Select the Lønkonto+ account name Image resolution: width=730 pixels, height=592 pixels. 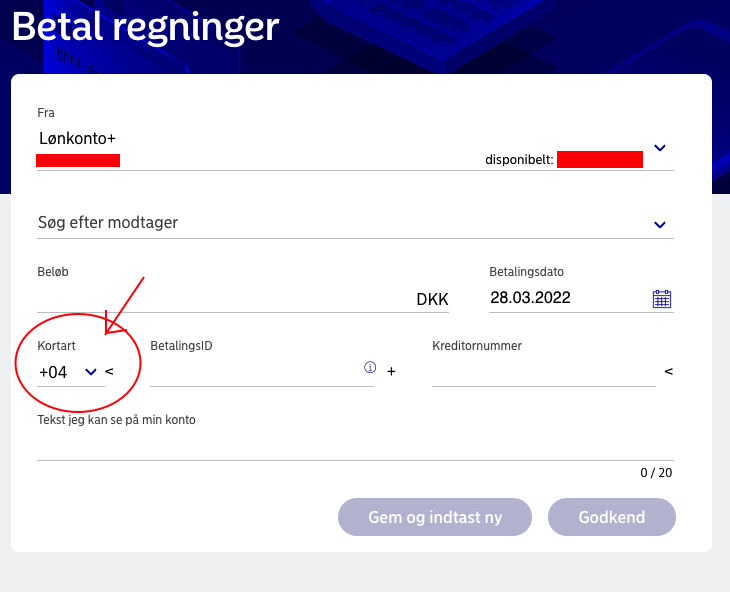point(77,138)
